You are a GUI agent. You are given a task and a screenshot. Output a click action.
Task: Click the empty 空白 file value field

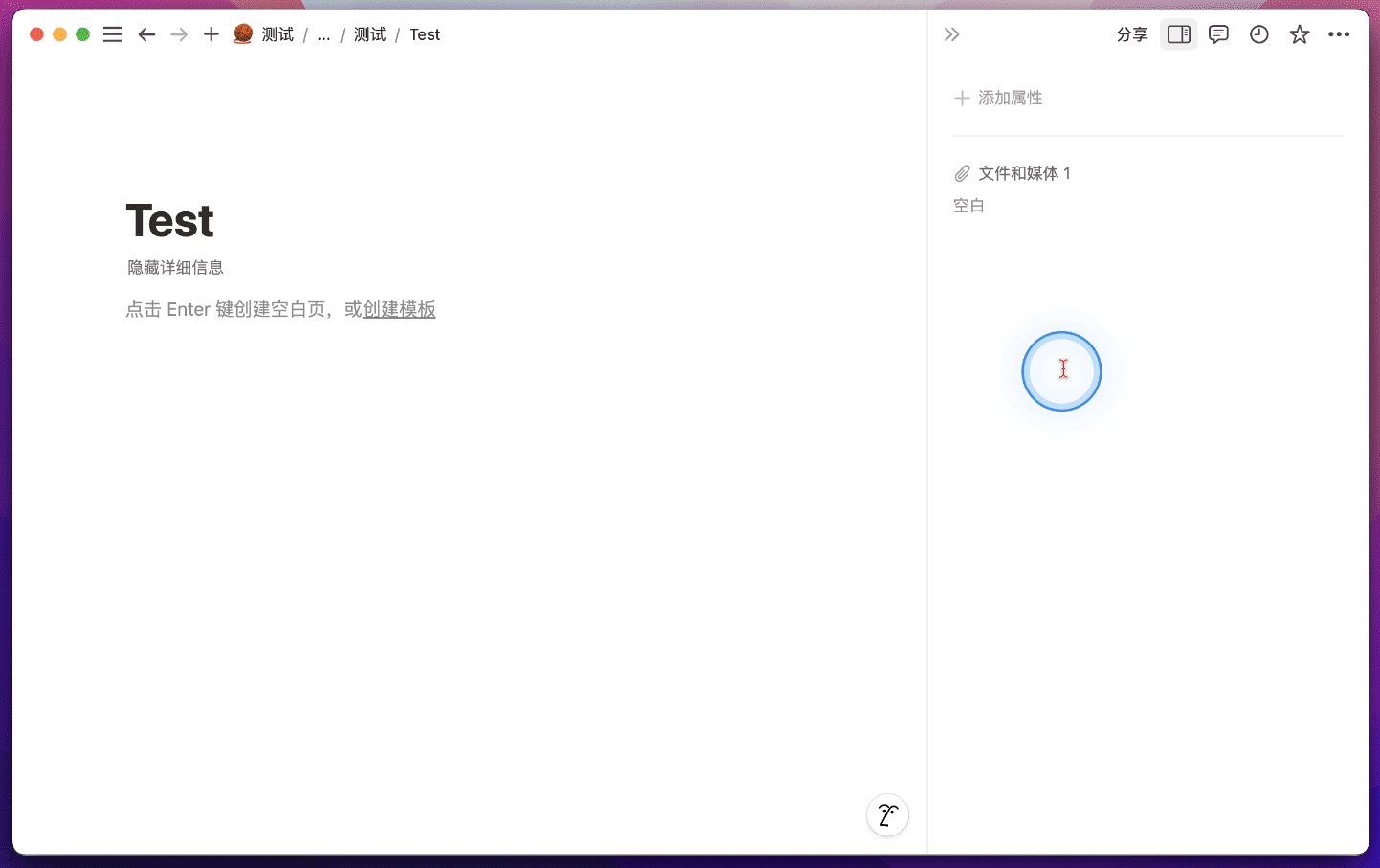(968, 206)
